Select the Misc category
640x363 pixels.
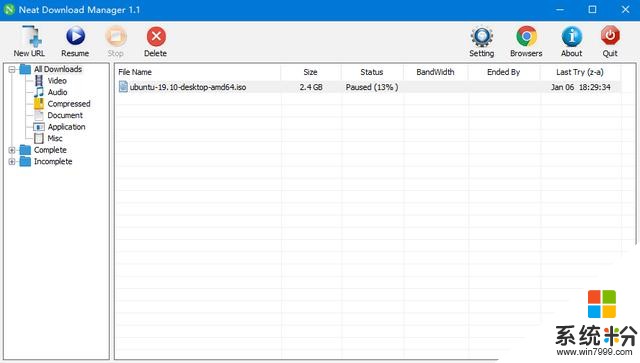tap(55, 138)
